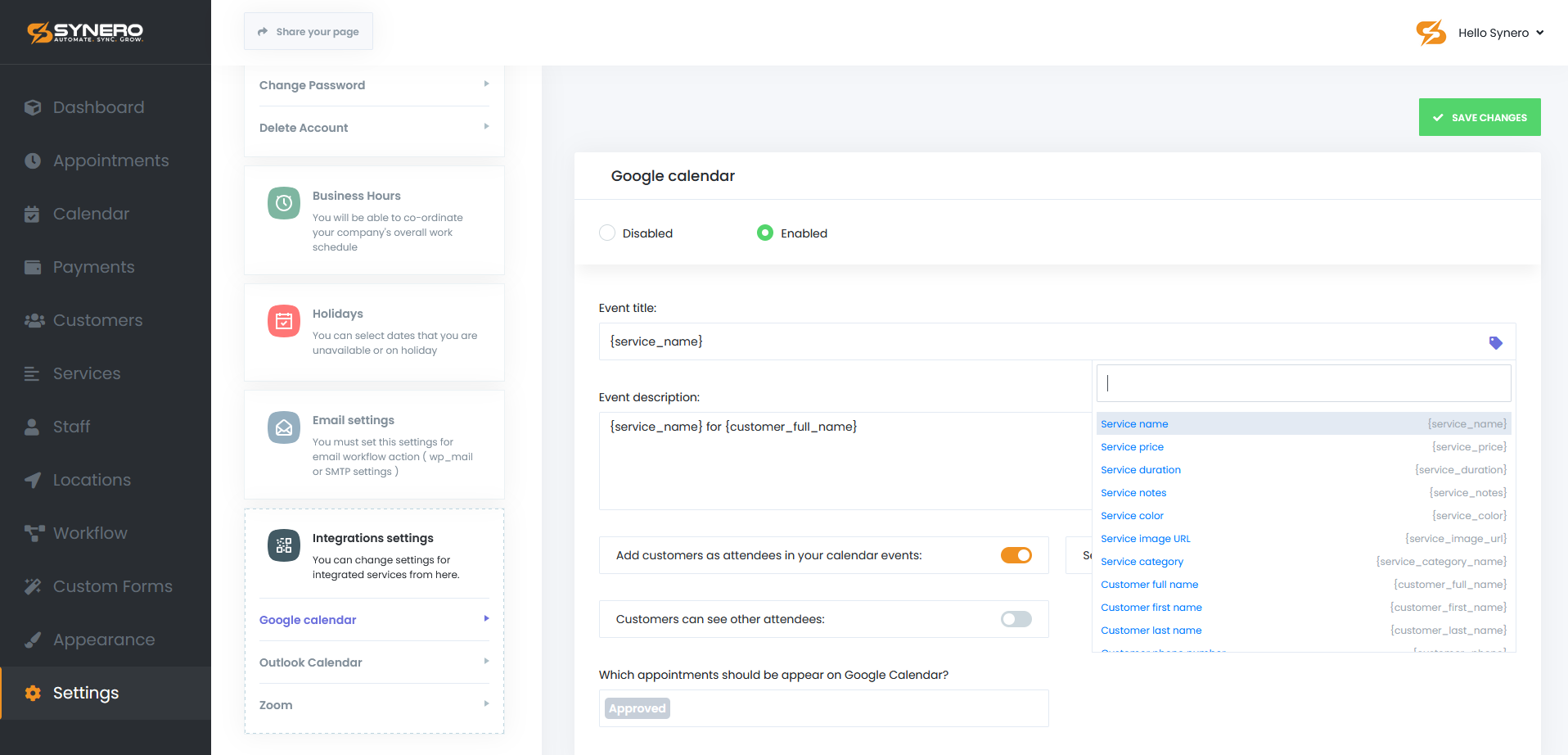Click the Email settings envelope icon
Screen dimensions: 1568x755
[284, 427]
